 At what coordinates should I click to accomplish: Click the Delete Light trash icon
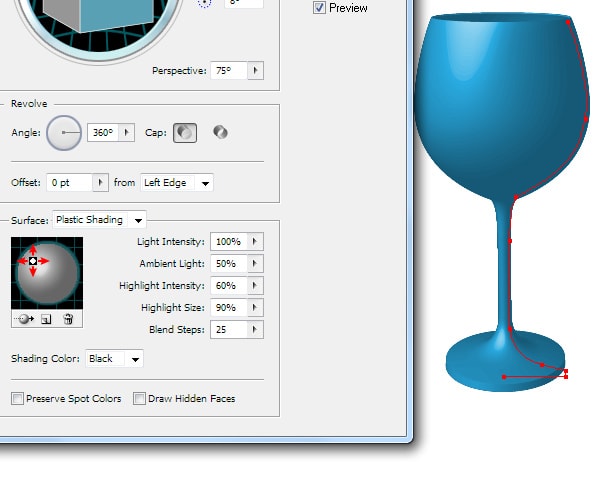(68, 319)
